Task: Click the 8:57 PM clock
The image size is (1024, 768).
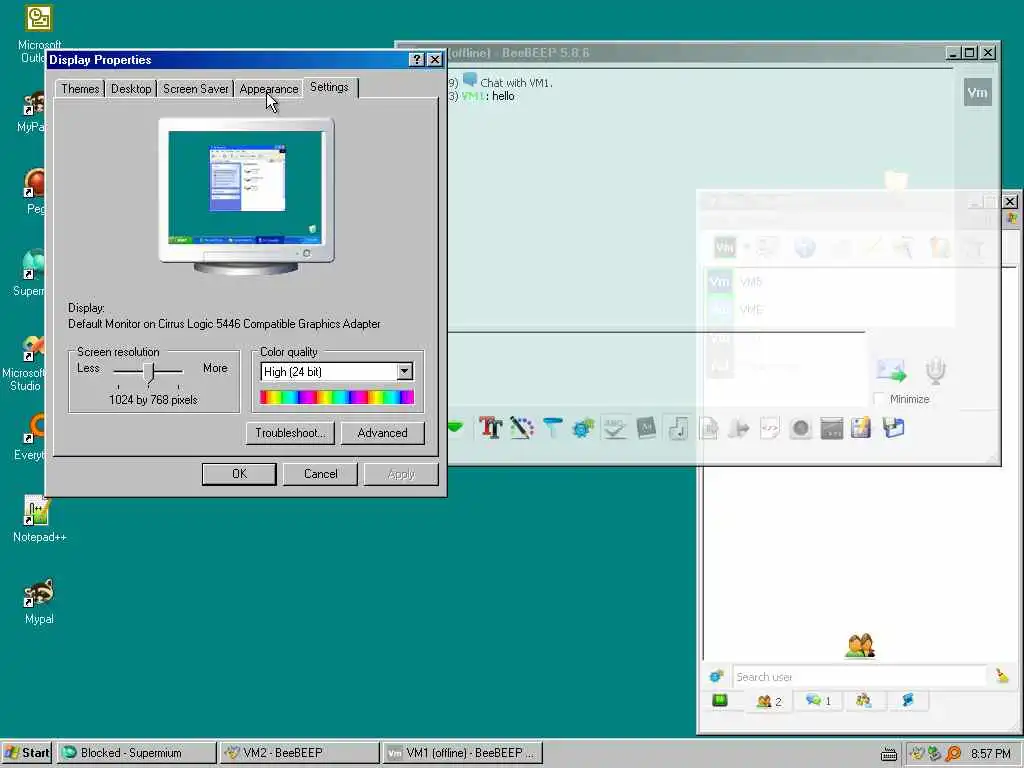Action: 990,754
